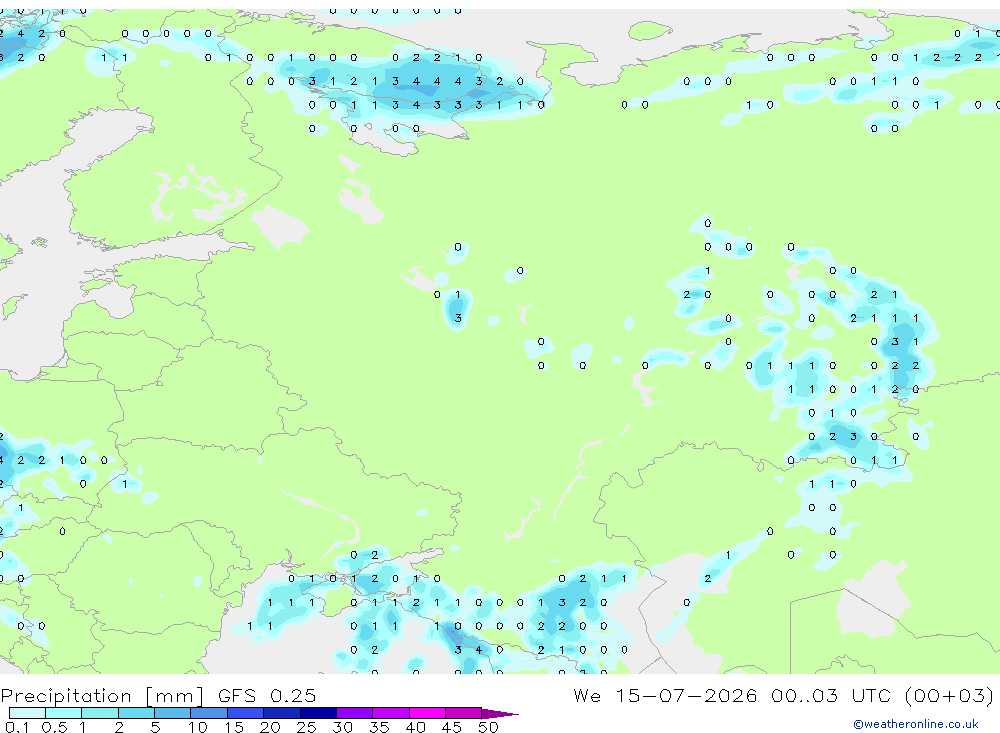The width and height of the screenshot is (1000, 733).
Task: Click the "[mm]" unit label
Action: tap(174, 695)
